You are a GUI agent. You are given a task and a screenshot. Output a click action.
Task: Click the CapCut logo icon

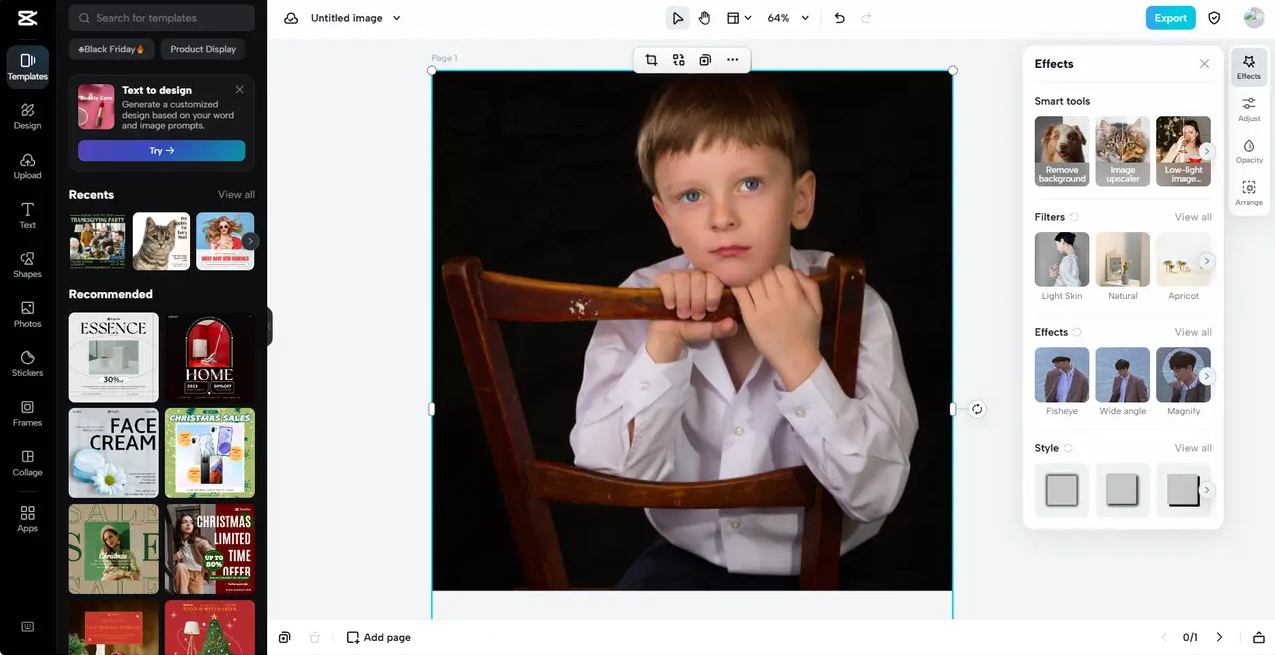(x=27, y=18)
